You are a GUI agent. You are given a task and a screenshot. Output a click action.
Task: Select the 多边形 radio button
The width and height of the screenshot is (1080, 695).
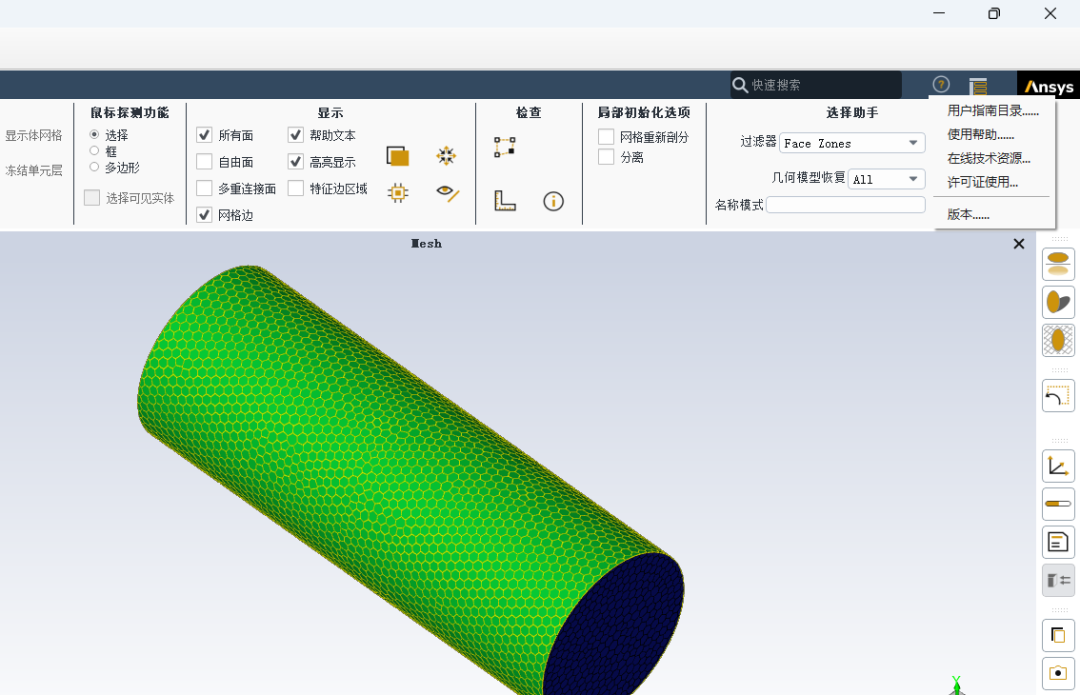94,167
